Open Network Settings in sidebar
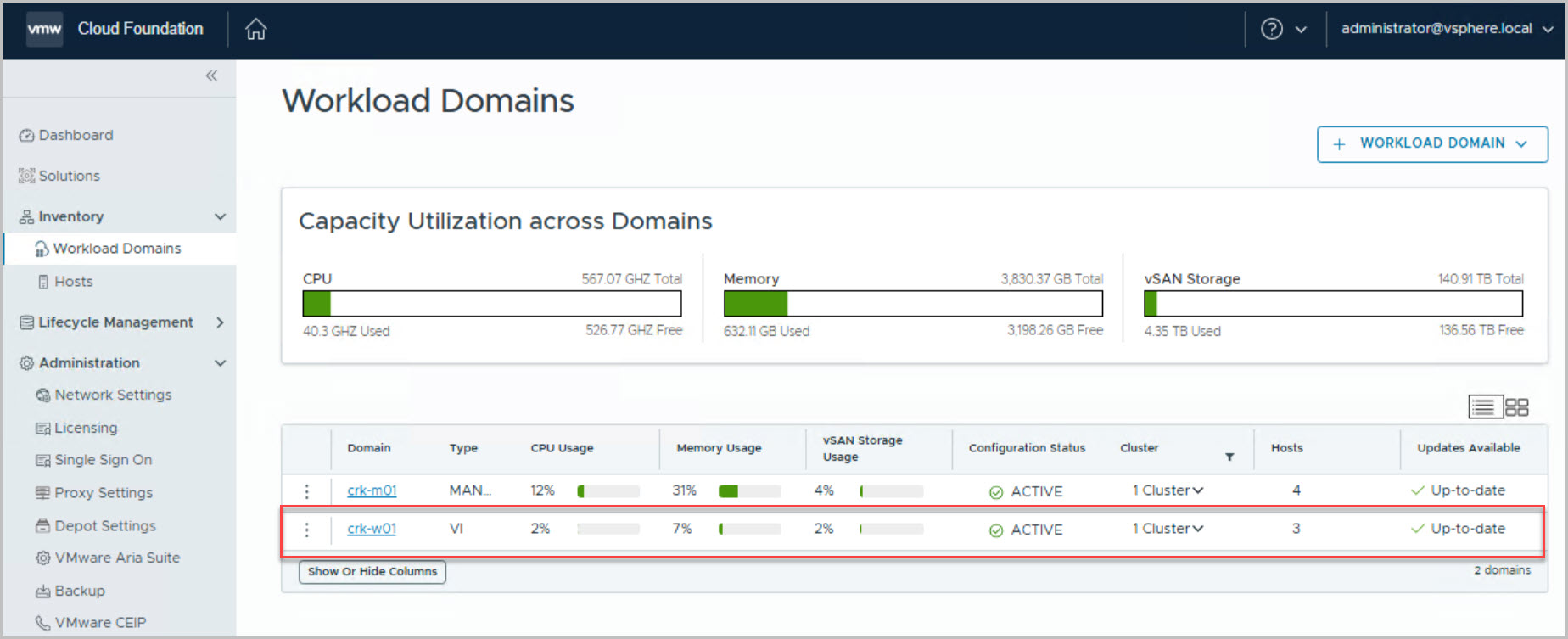The width and height of the screenshot is (1568, 639). click(x=113, y=395)
